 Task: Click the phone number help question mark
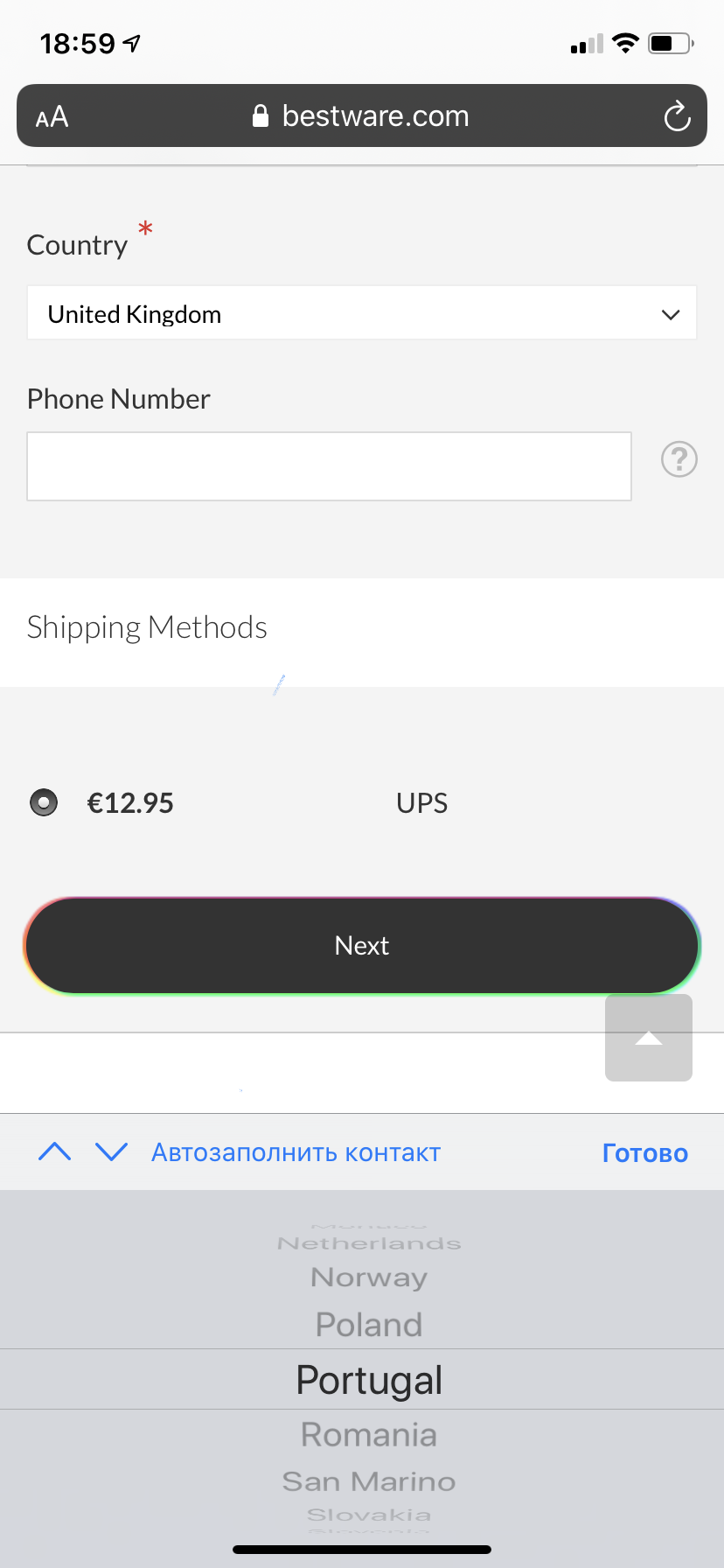(x=679, y=458)
